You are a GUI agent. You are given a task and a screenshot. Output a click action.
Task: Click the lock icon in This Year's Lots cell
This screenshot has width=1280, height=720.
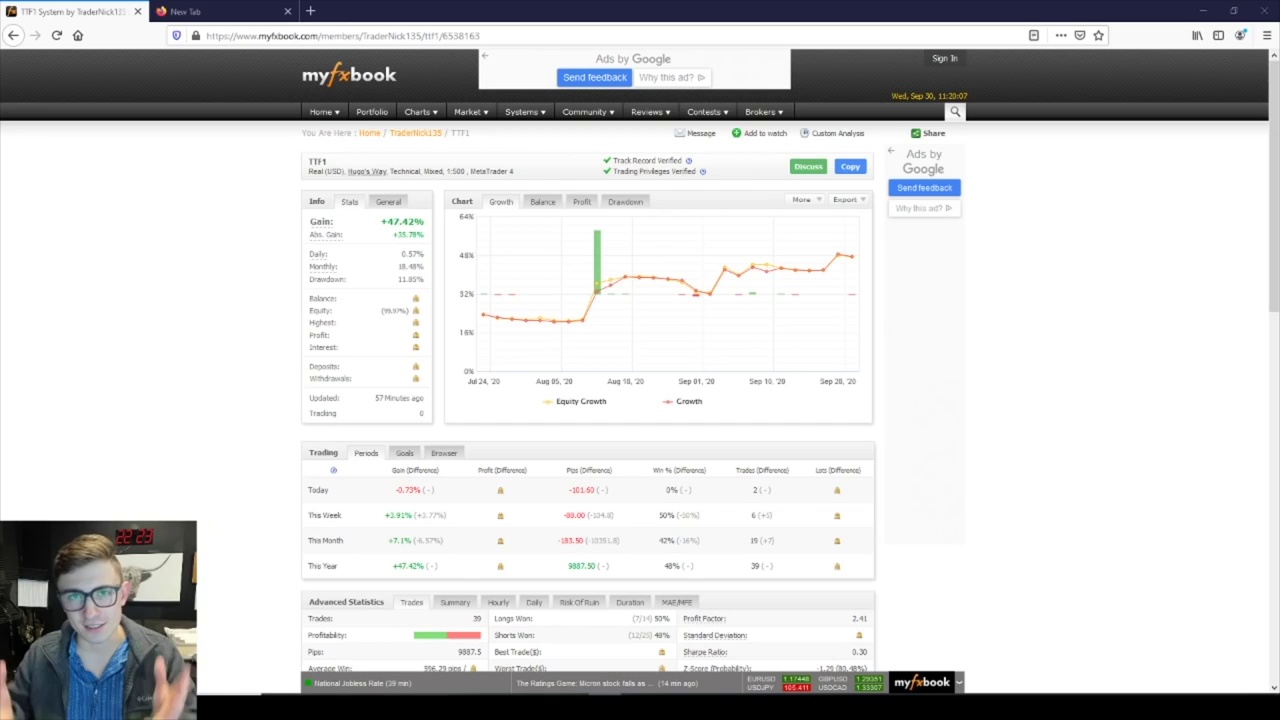point(837,566)
